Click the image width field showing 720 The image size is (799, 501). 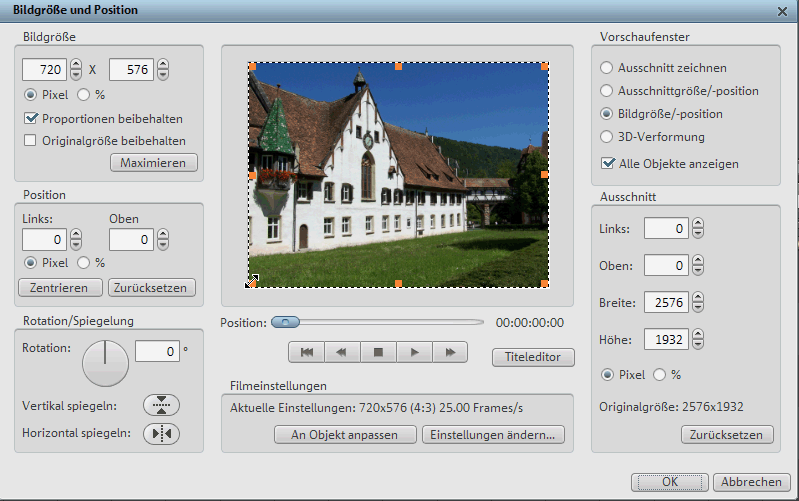pos(44,69)
